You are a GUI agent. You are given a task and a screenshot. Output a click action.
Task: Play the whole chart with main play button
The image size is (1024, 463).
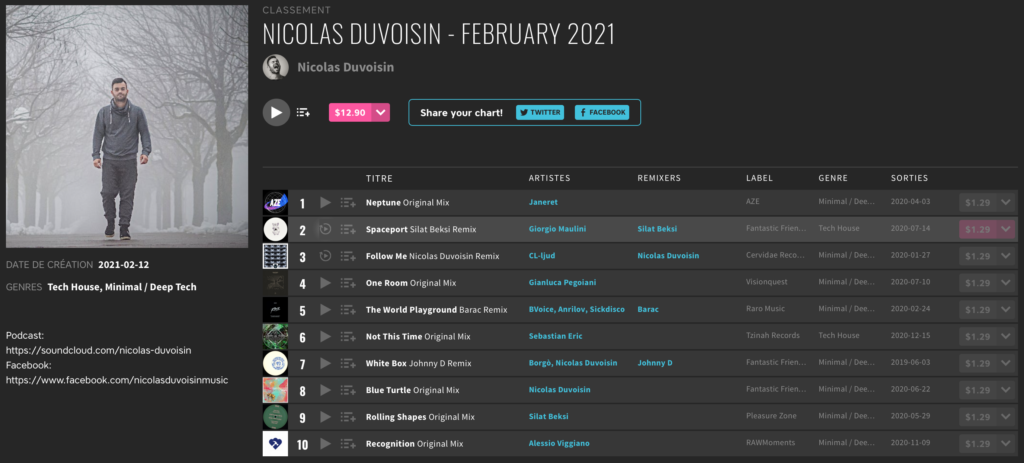(276, 112)
